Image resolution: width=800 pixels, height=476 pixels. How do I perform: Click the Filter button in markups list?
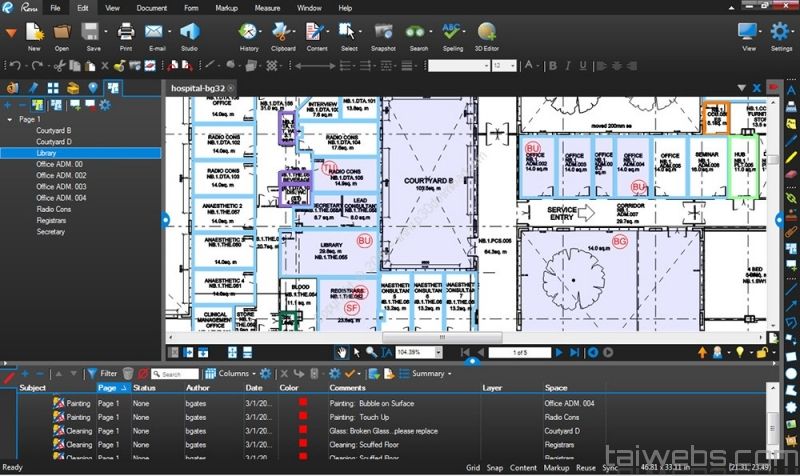[x=102, y=374]
